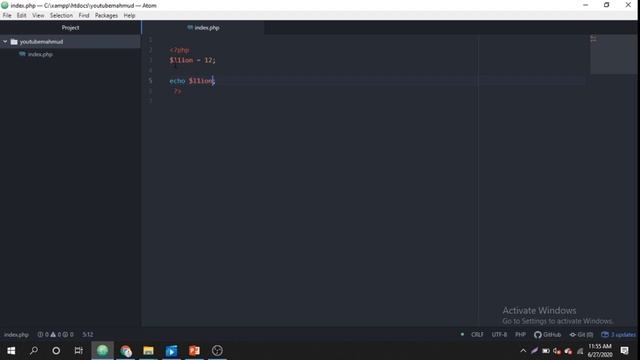
Task: Open the Packages menu
Action: pyautogui.click(x=106, y=16)
